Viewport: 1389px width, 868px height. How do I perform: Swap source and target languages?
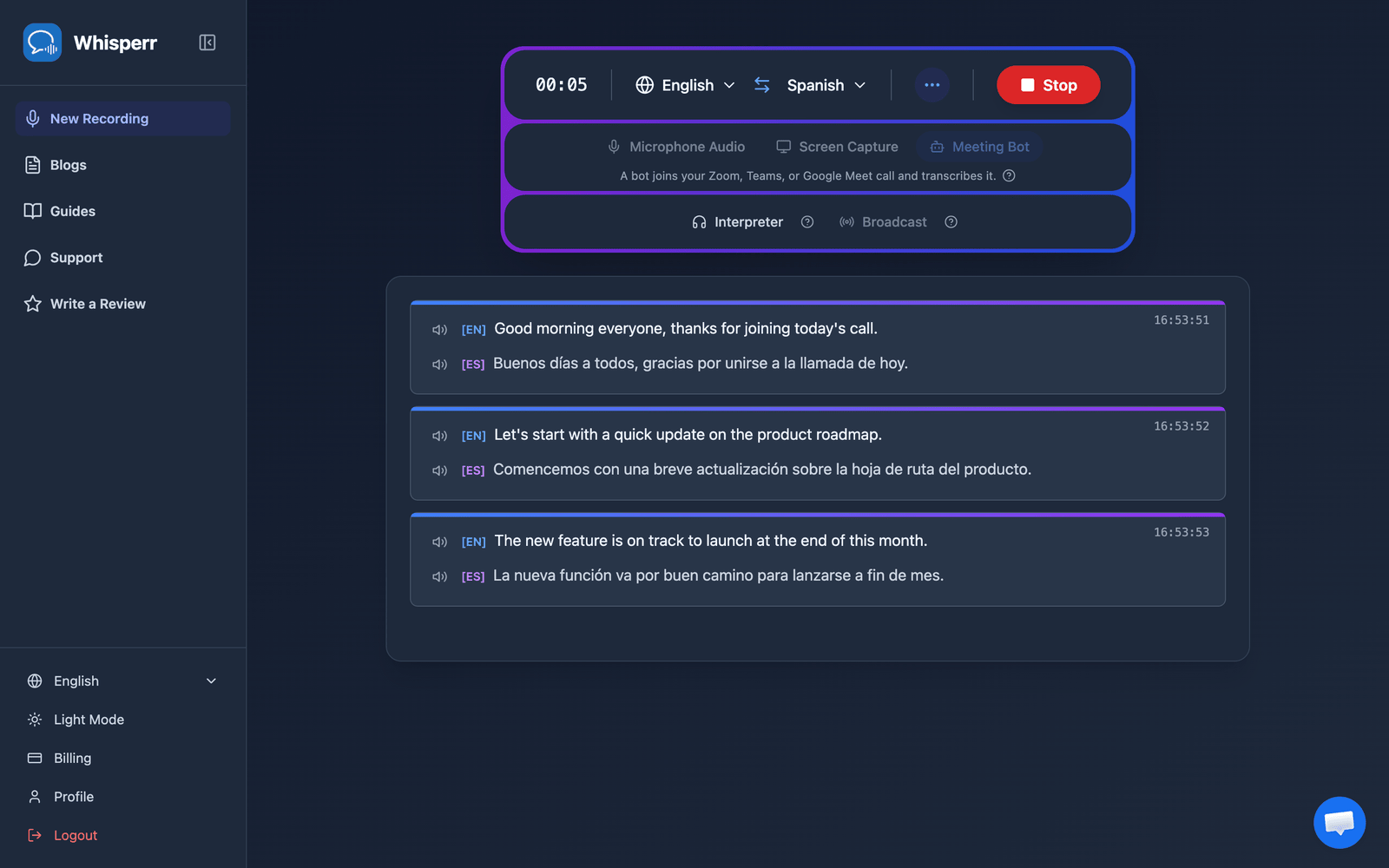pos(762,85)
